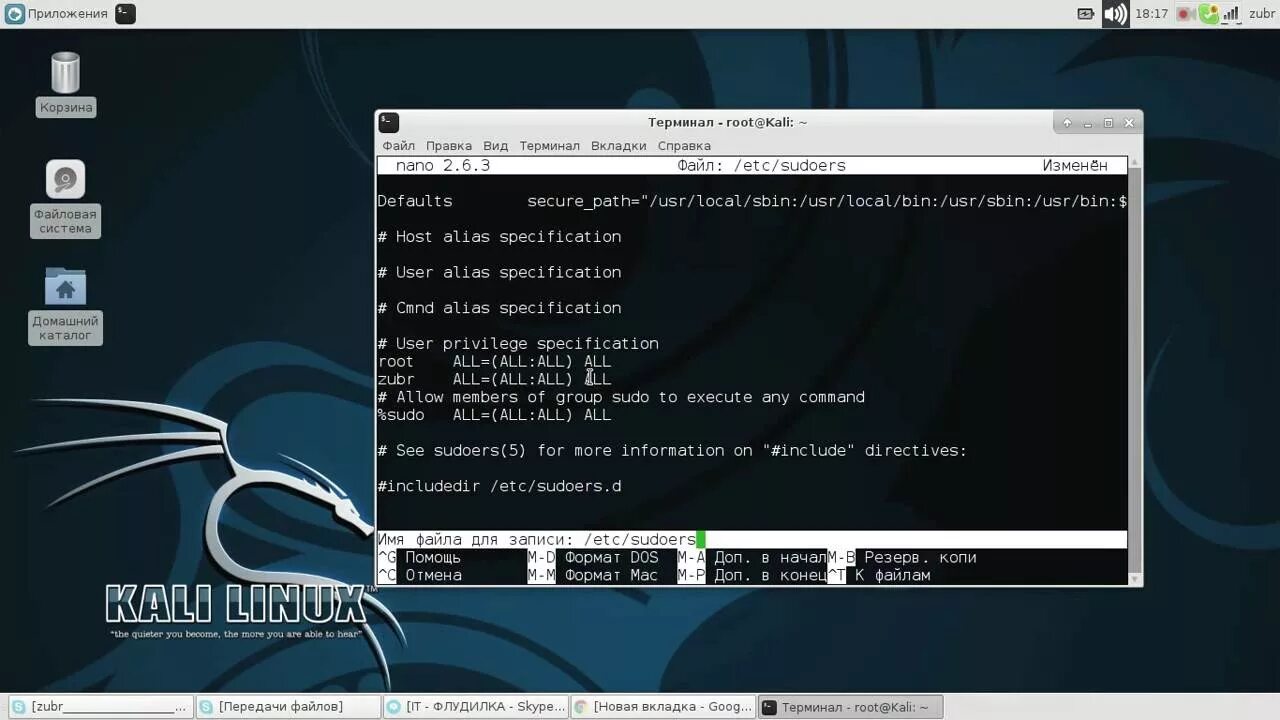Click the filename prompt /etc/sudoers field
The image size is (1280, 720).
(752, 540)
